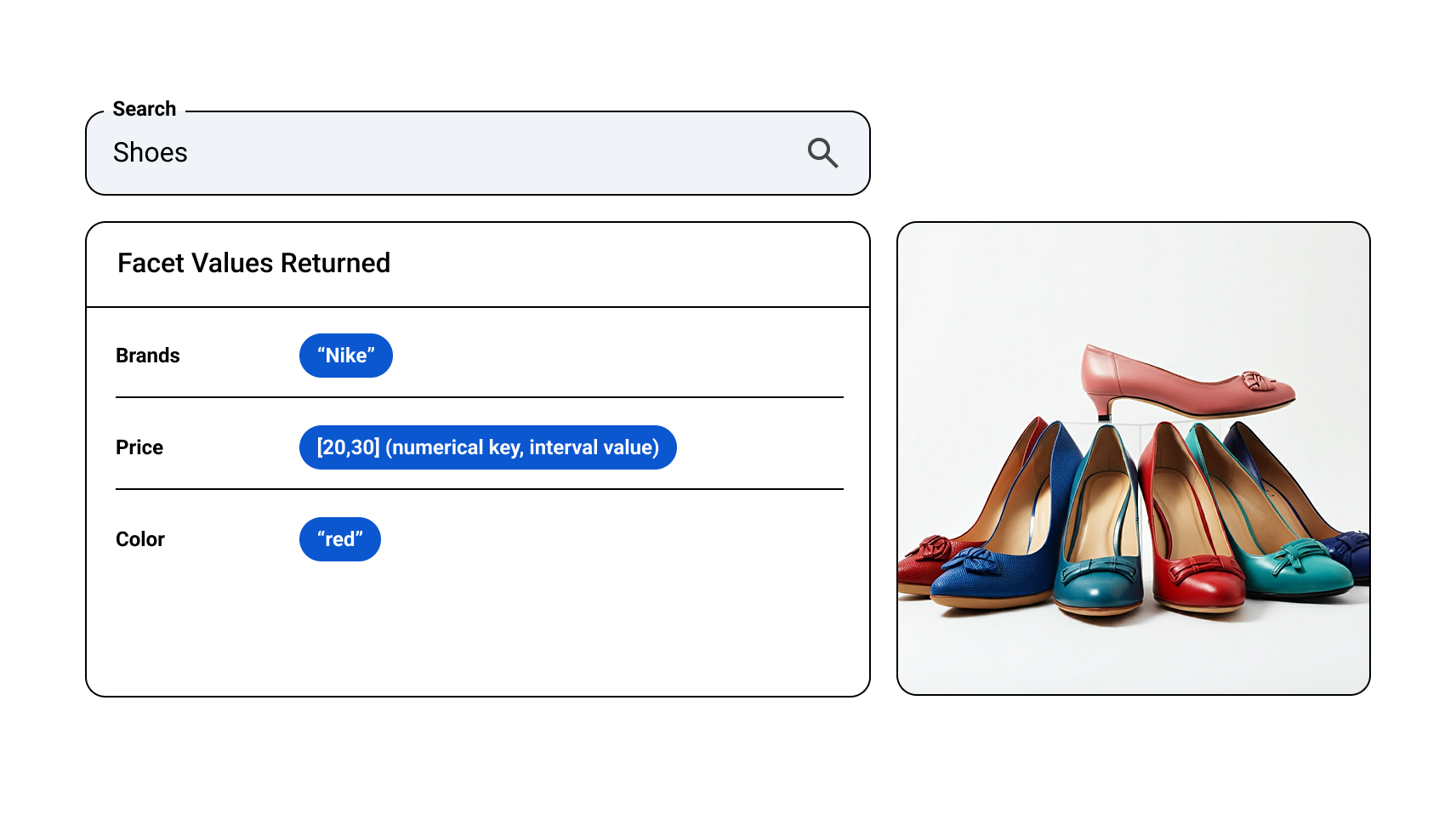Click the Facet Values Returned heading
Image resolution: width=1456 pixels, height=820 pixels.
(253, 264)
